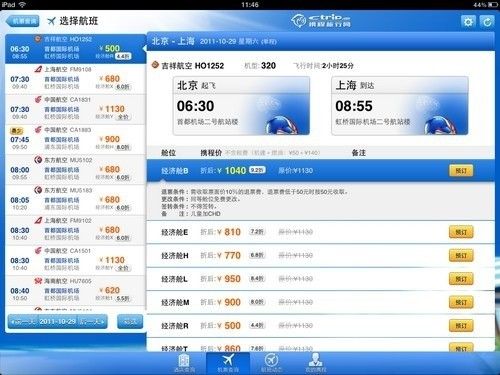Tap the 携程价 column header

click(x=211, y=153)
